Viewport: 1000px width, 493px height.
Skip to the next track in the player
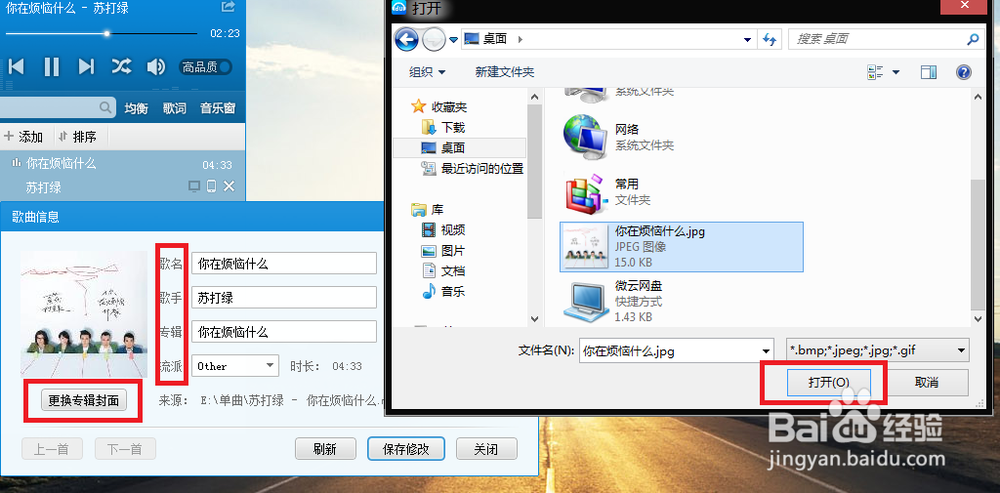[x=86, y=66]
